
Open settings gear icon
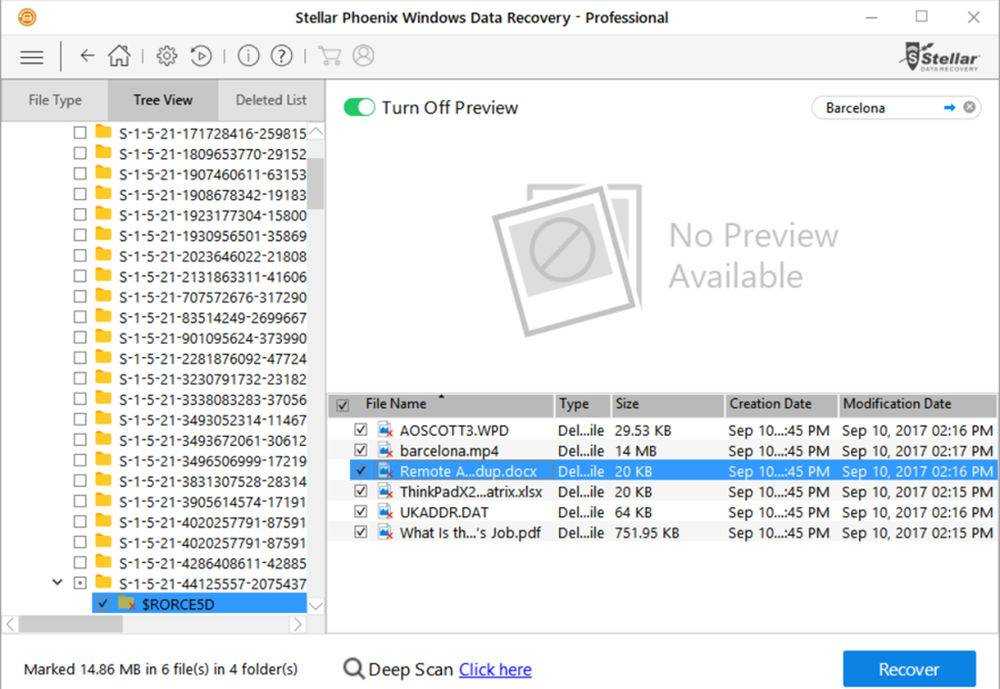tap(167, 56)
